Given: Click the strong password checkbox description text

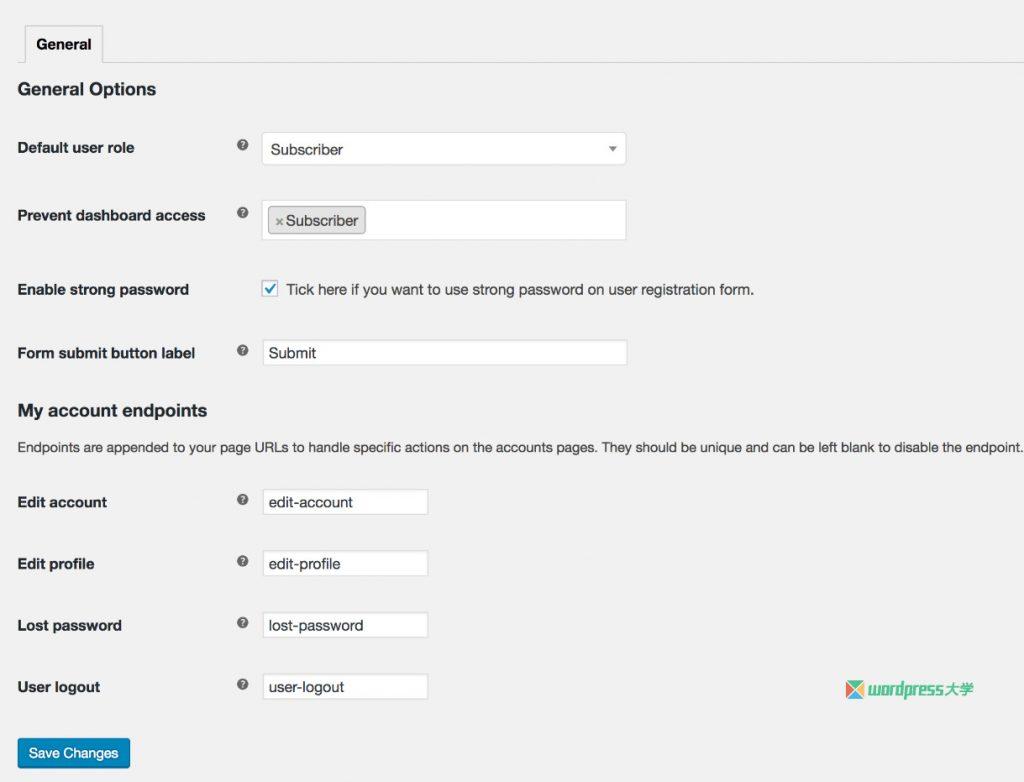Looking at the screenshot, I should pyautogui.click(x=519, y=290).
